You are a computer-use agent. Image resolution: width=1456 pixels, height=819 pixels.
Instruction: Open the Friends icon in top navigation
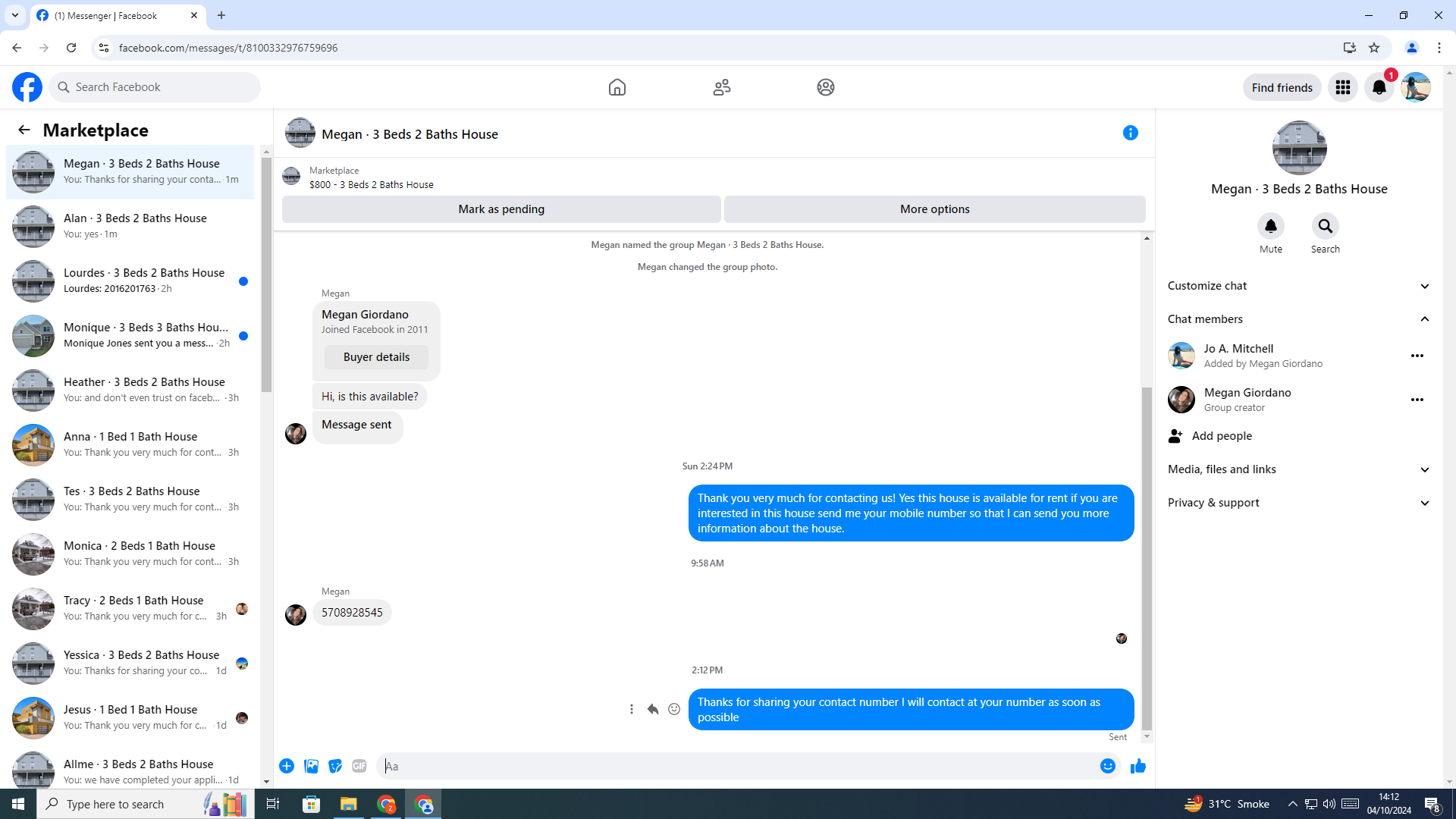click(x=722, y=87)
